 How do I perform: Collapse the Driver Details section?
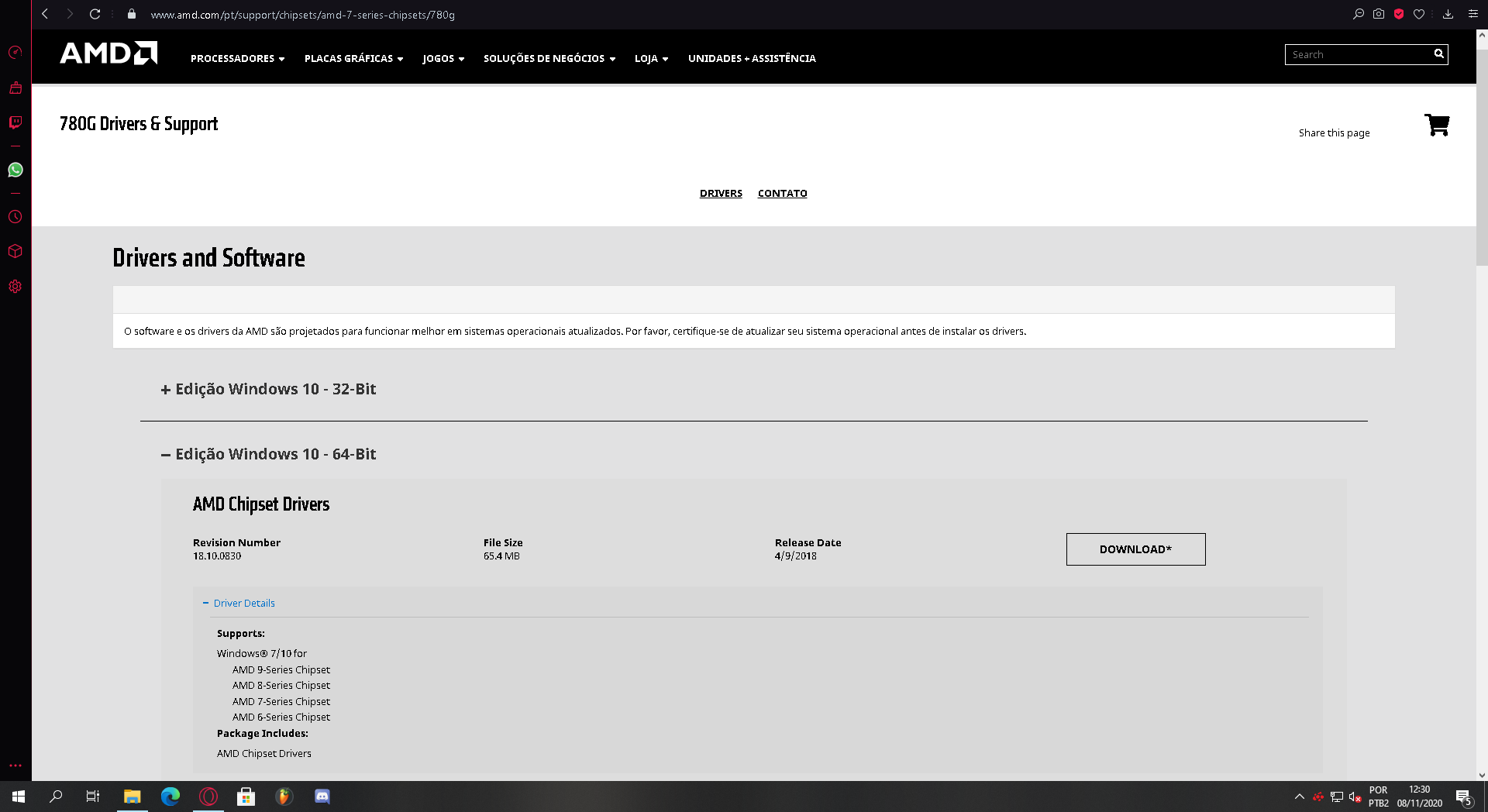click(x=239, y=603)
